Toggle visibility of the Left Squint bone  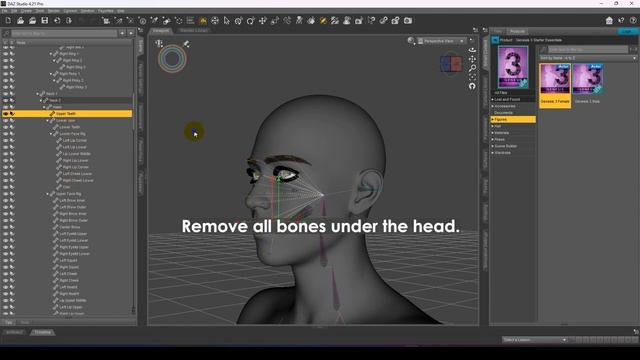(x=5, y=260)
